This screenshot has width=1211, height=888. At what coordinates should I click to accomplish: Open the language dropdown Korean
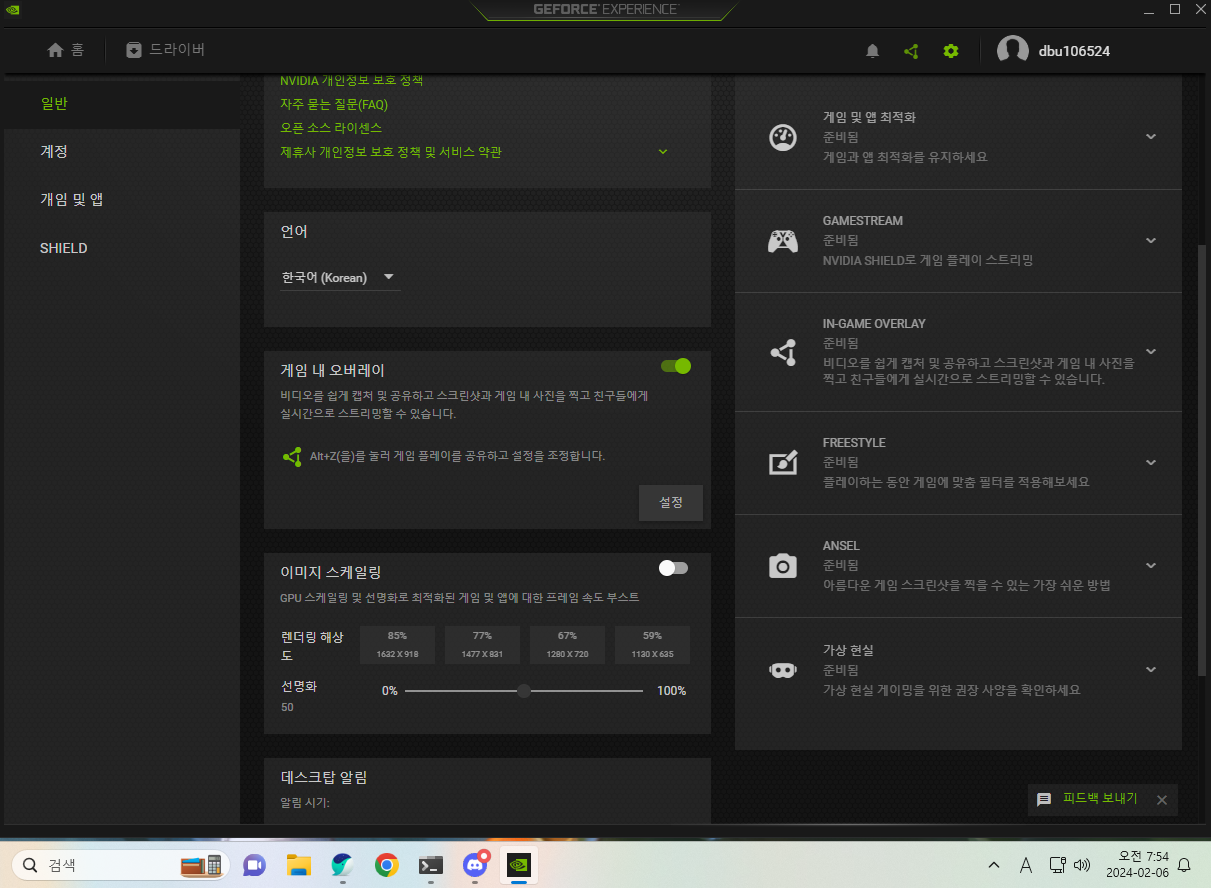(x=339, y=277)
